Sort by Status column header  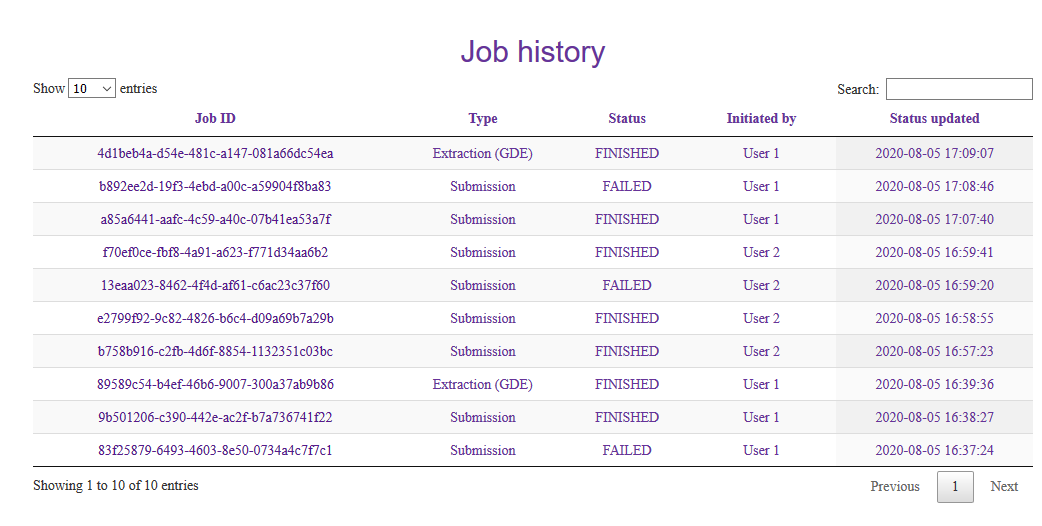pyautogui.click(x=627, y=118)
